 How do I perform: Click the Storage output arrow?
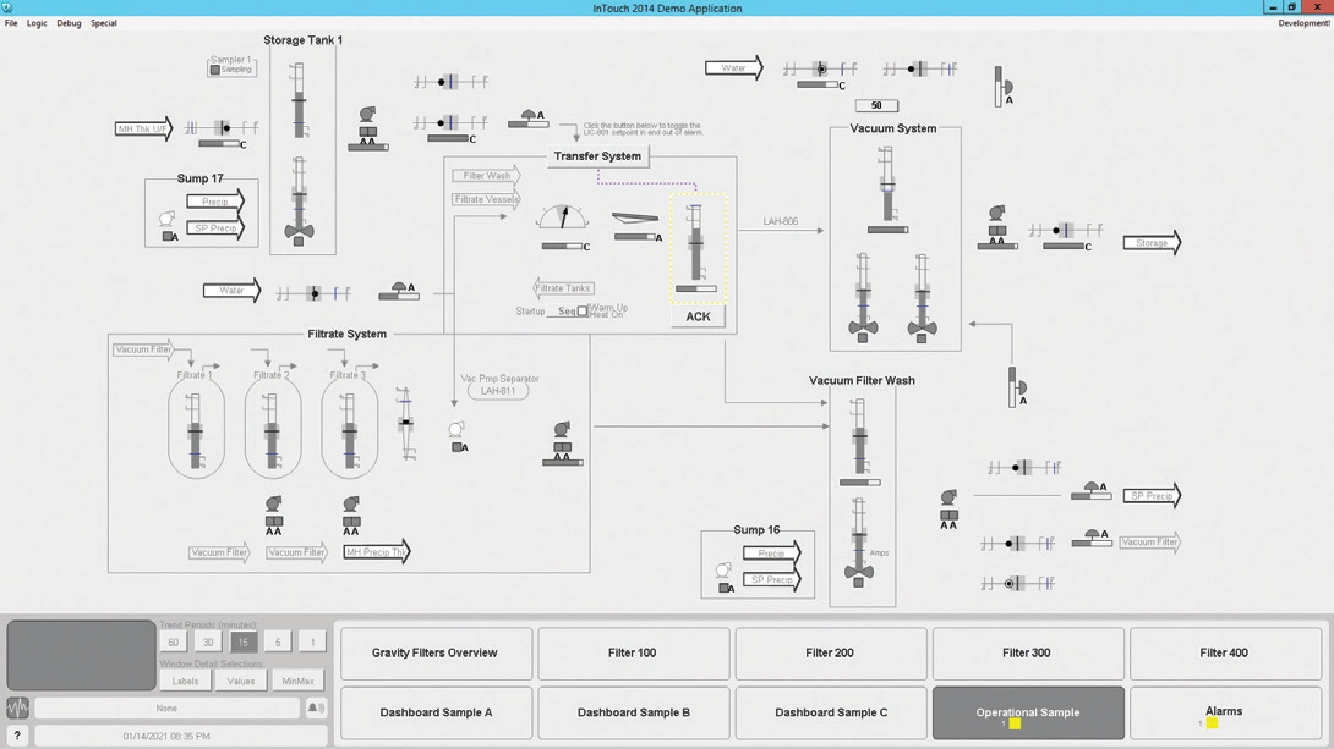[1151, 243]
